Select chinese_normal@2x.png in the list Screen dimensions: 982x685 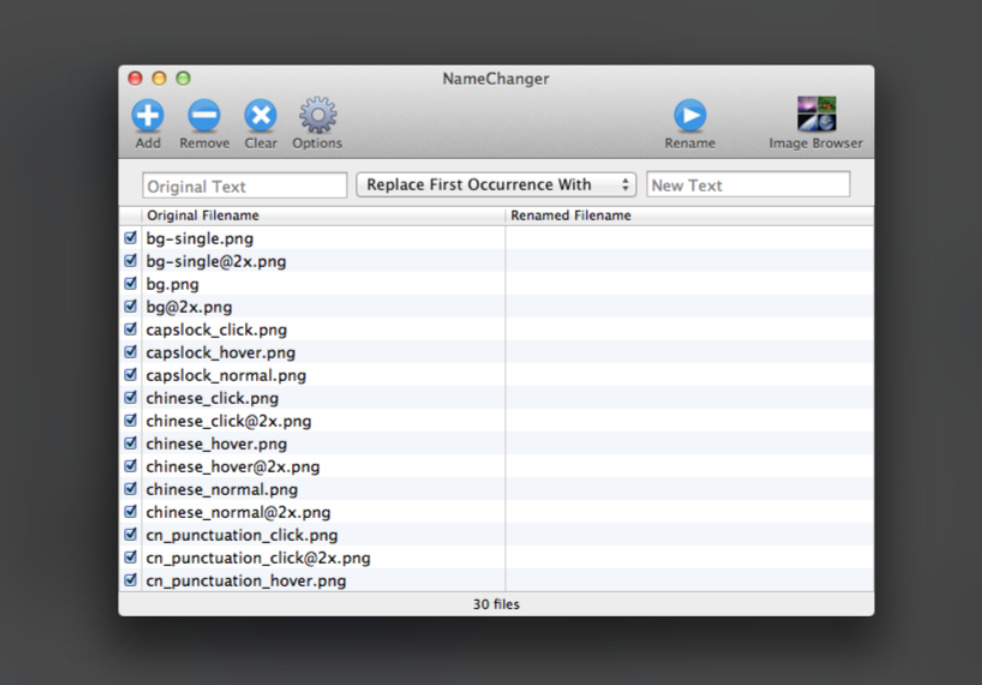pyautogui.click(x=238, y=513)
